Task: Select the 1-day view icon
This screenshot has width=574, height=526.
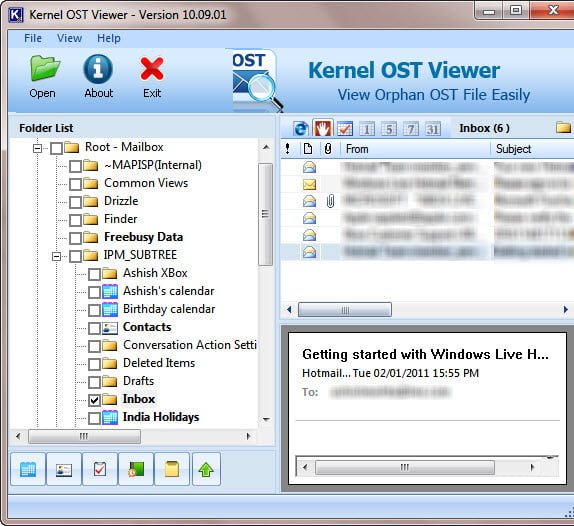Action: tap(367, 128)
